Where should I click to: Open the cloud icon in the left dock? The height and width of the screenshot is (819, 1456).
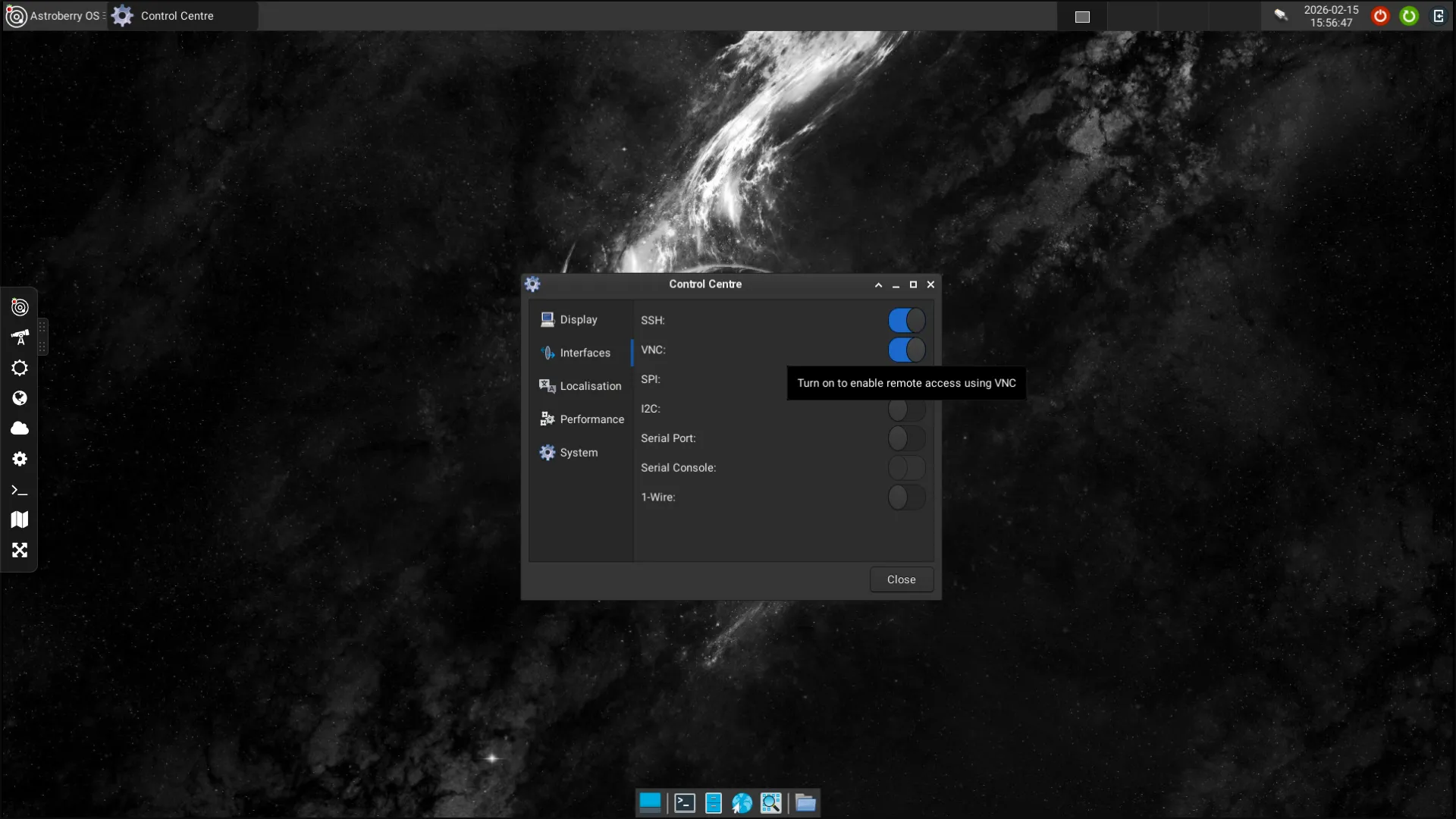tap(20, 428)
